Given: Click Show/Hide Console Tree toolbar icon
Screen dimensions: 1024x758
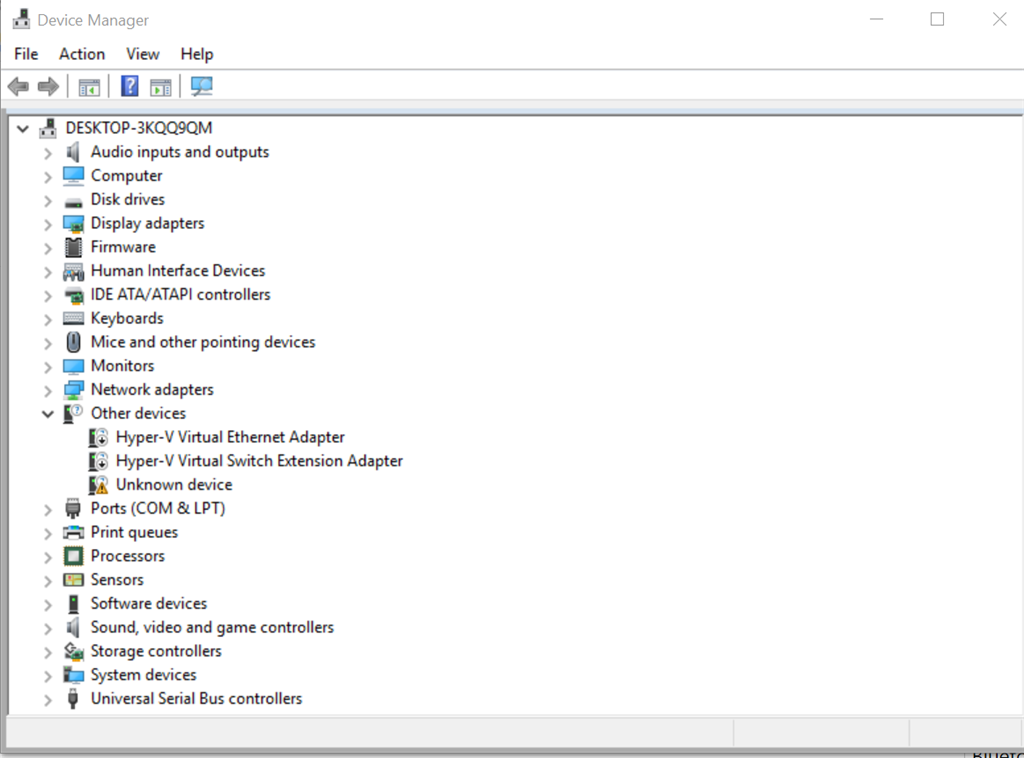Looking at the screenshot, I should 89,86.
